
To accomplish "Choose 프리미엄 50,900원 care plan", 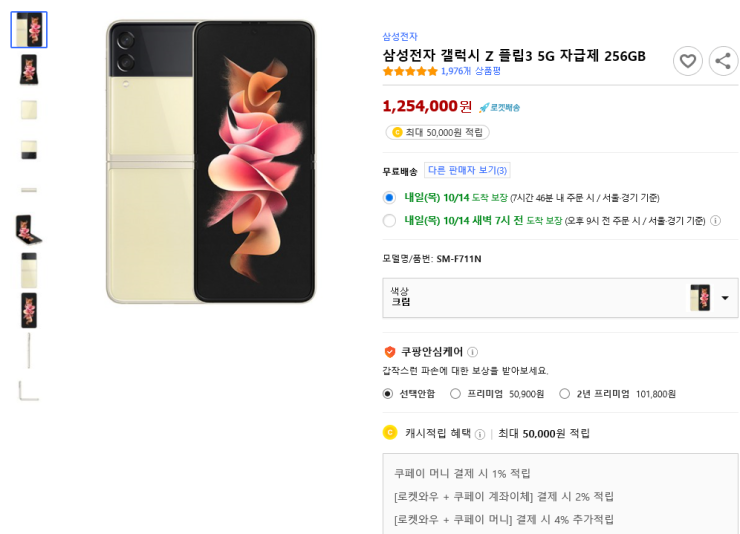I will (x=456, y=394).
